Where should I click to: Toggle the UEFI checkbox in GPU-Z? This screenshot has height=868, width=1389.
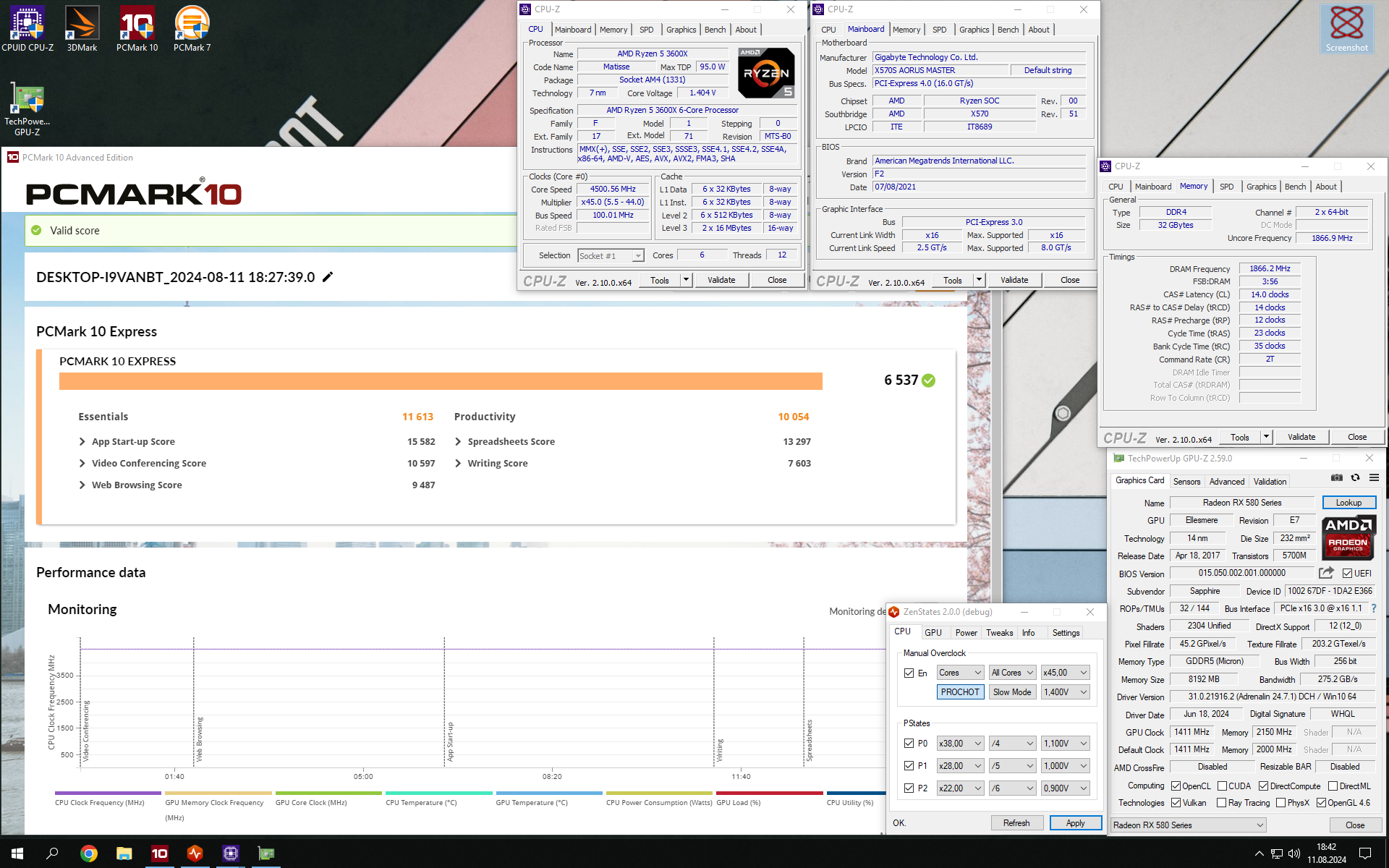pos(1347,573)
